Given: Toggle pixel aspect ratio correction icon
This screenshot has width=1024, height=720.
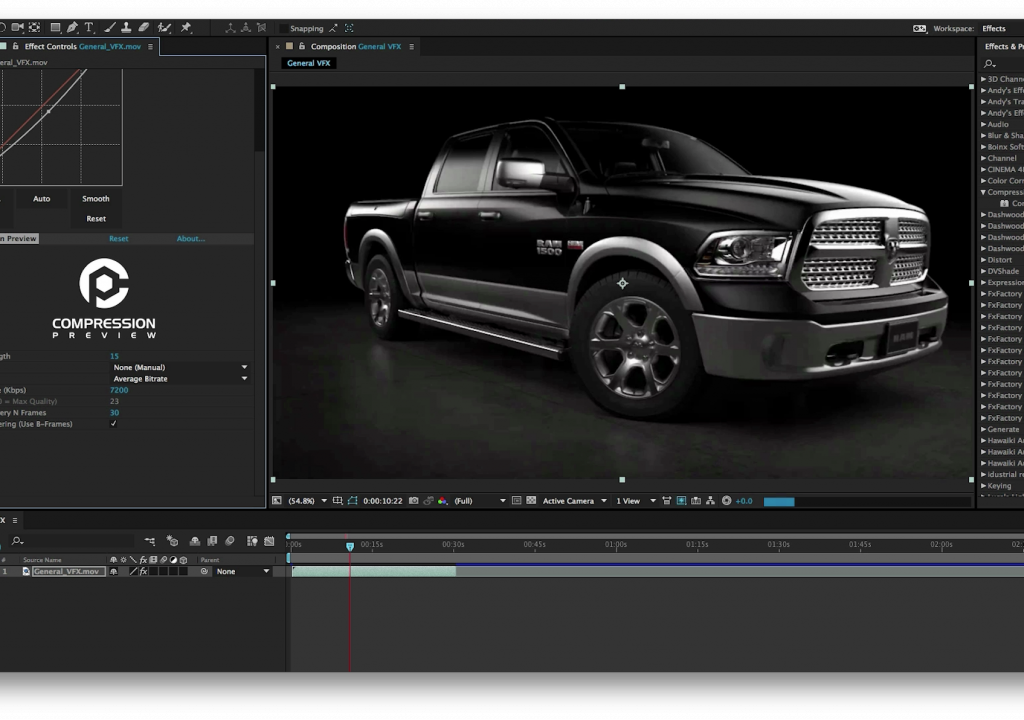Looking at the screenshot, I should tap(667, 500).
